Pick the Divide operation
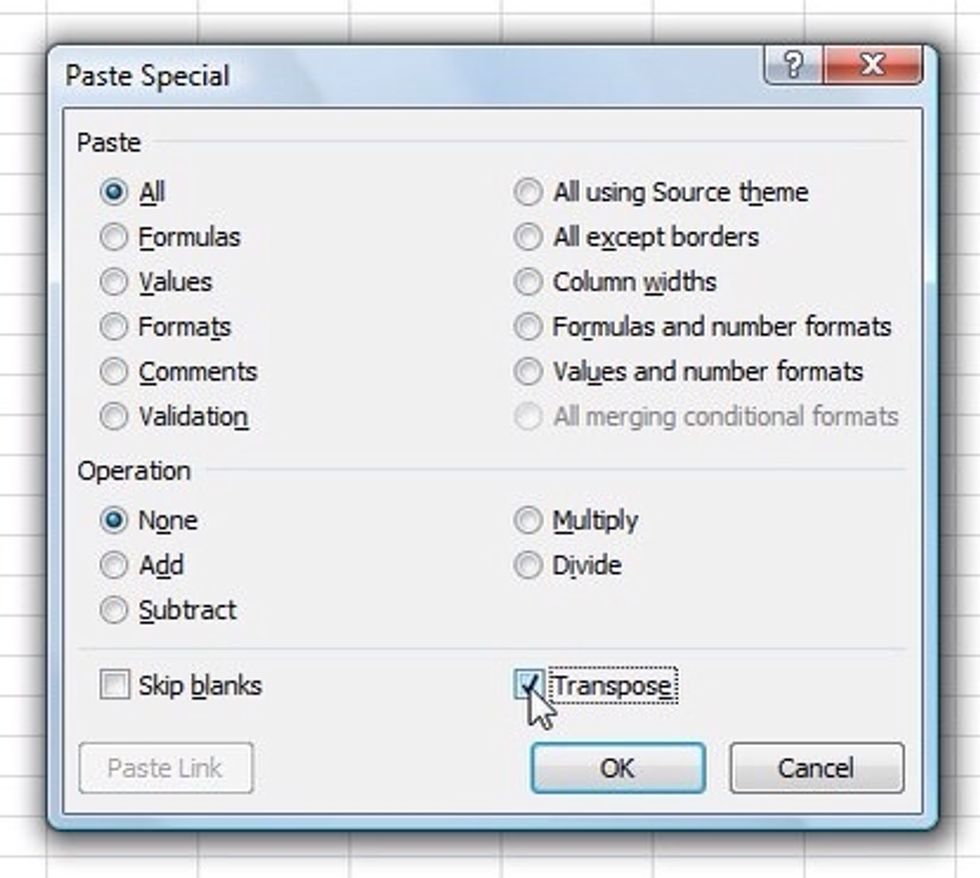 (x=528, y=565)
